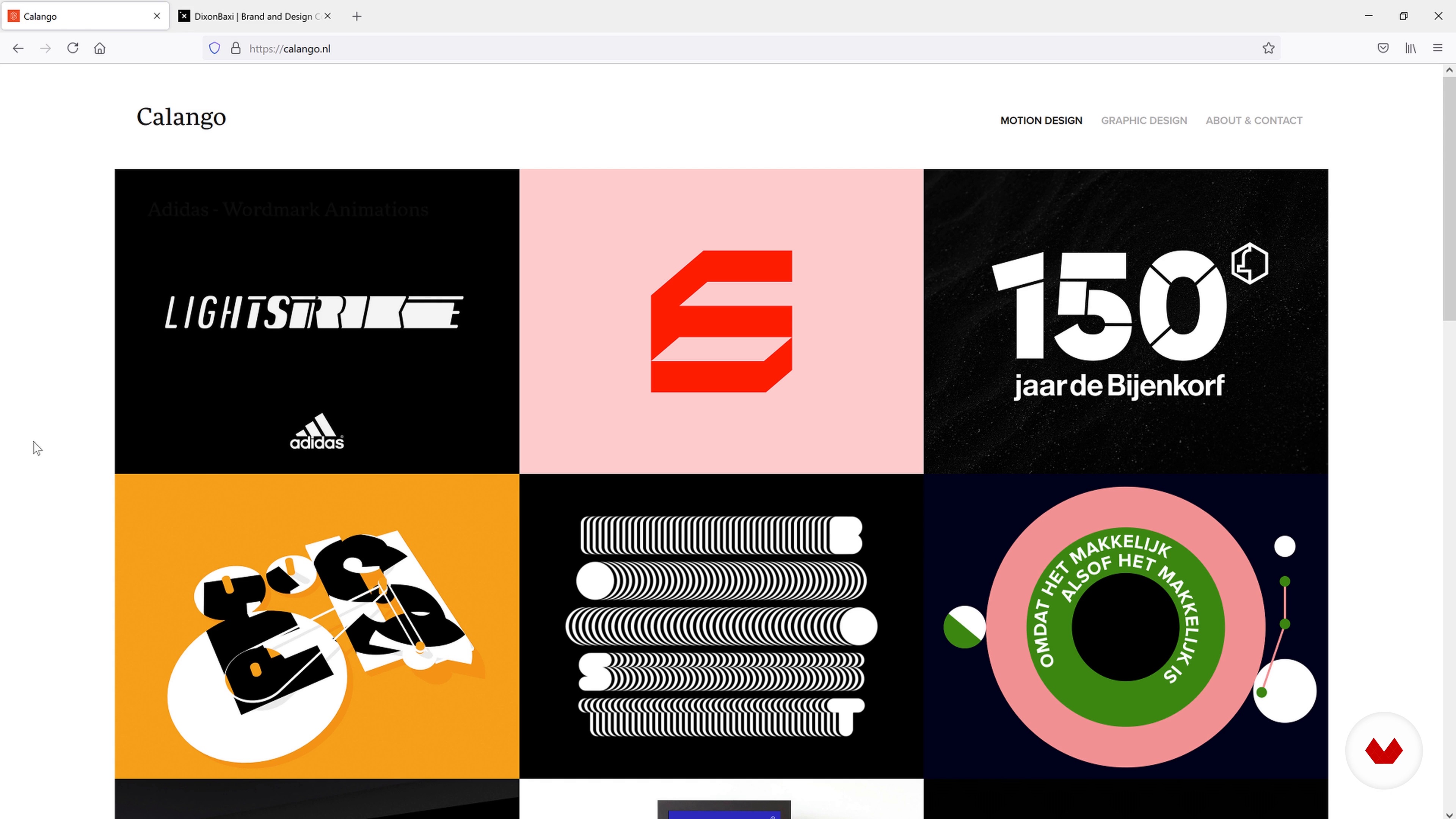This screenshot has height=819, width=1456.
Task: Open the Adidas Lightstrike project thumbnail
Action: [x=317, y=321]
